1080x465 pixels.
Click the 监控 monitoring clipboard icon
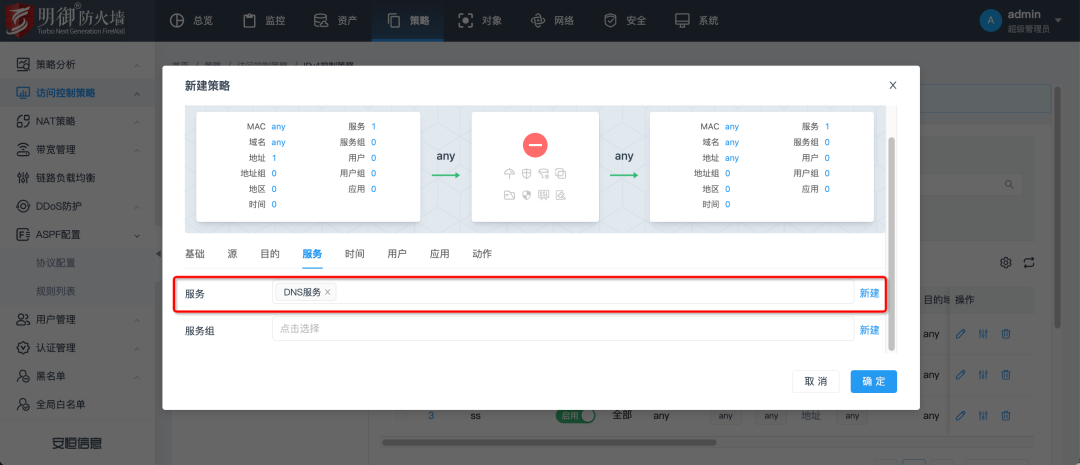[248, 20]
